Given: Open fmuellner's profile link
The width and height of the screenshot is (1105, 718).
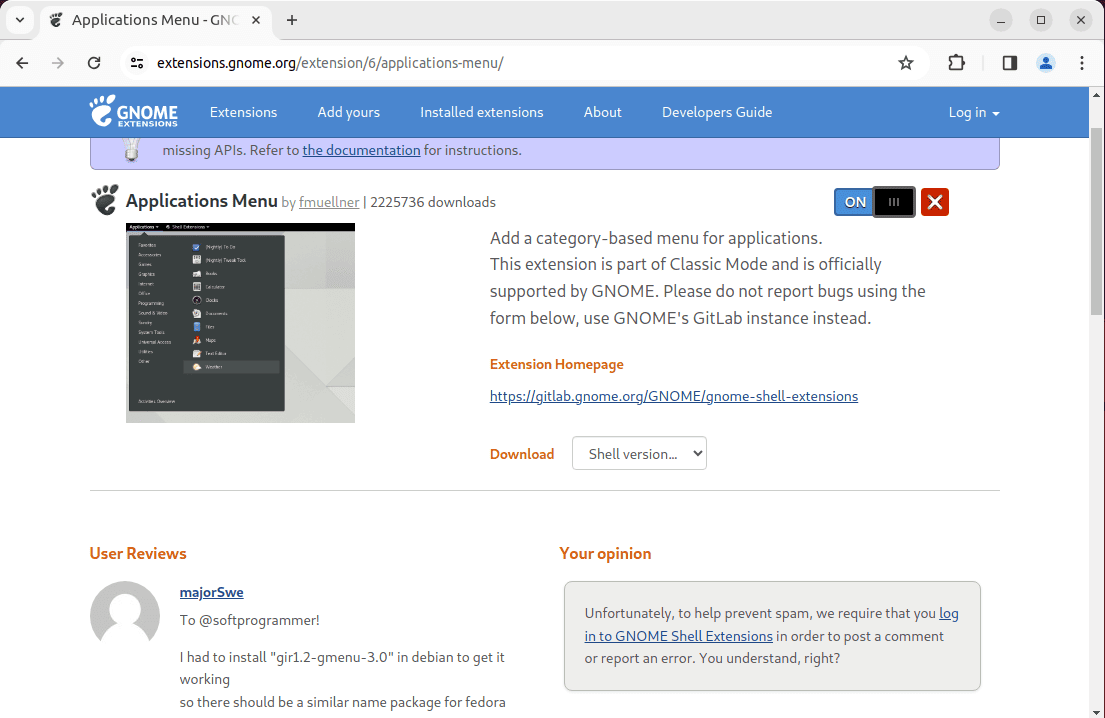Looking at the screenshot, I should pos(329,202).
